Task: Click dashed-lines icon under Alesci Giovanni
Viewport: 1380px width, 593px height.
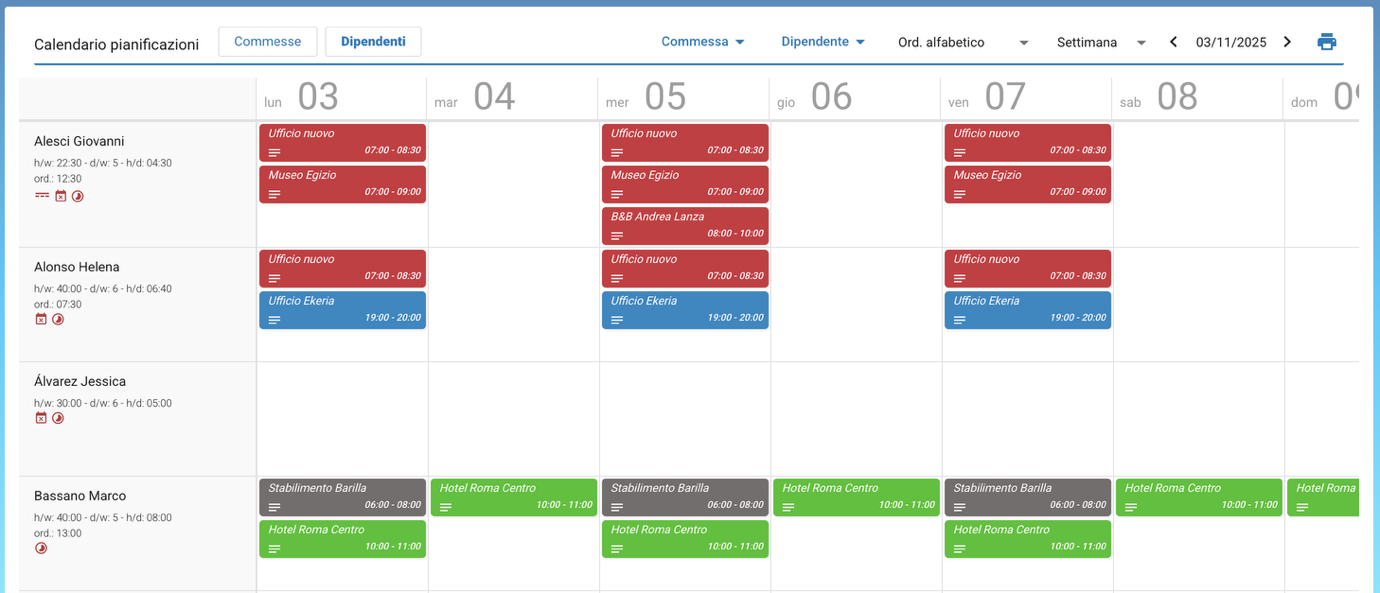Action: (x=42, y=196)
